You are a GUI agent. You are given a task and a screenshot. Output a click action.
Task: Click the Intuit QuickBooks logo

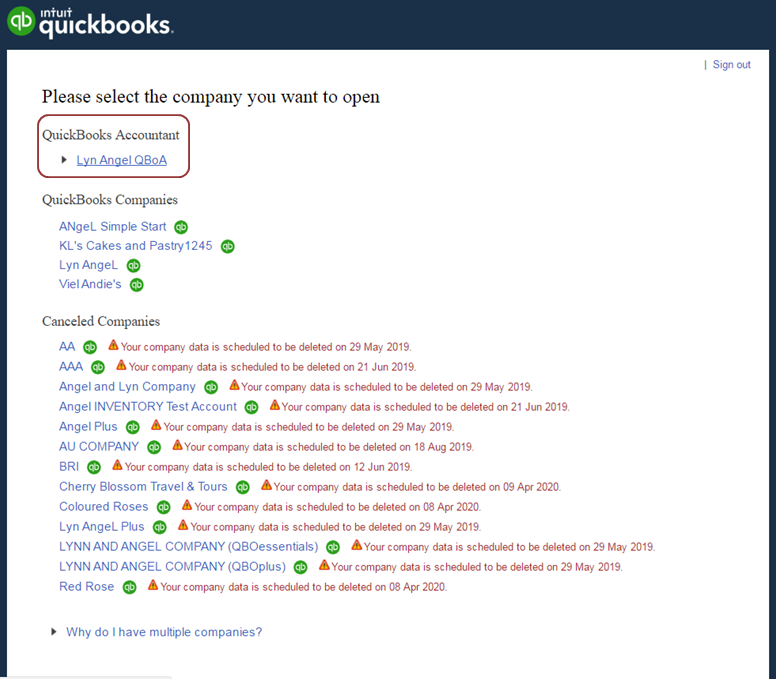(x=90, y=22)
